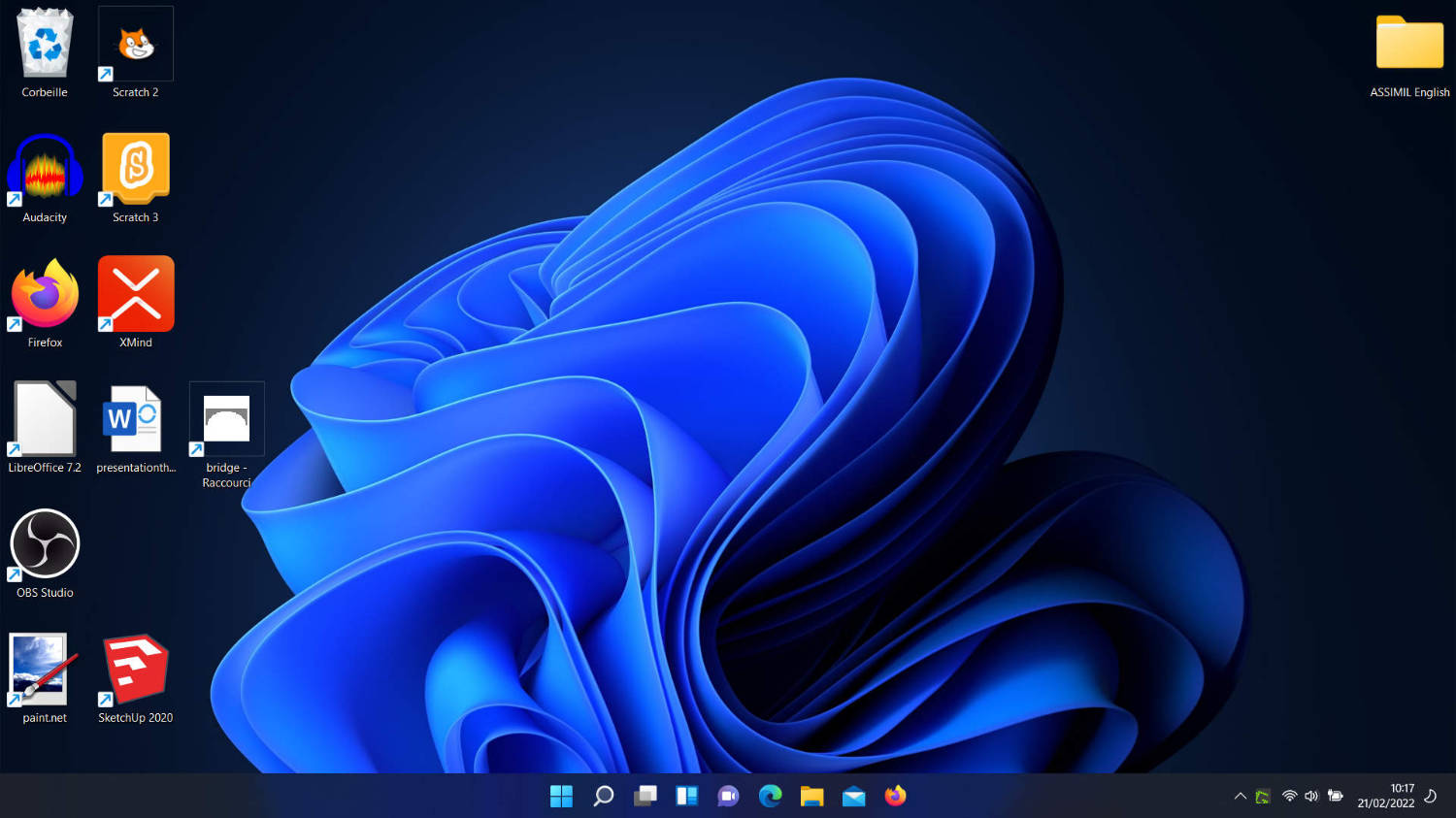Open LibreOffice 7.2

pos(44,419)
